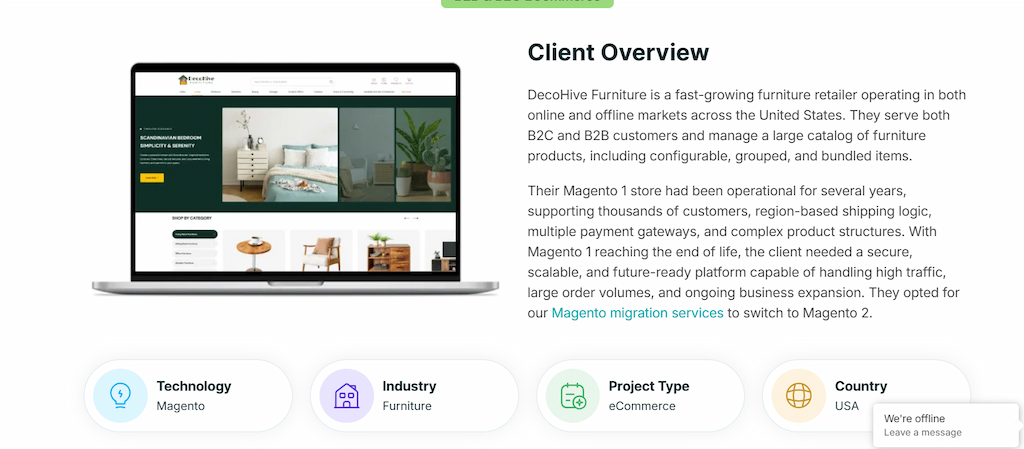Select the Project Type eCommerce info card
Viewport: 1024px width, 449px height.
(641, 395)
